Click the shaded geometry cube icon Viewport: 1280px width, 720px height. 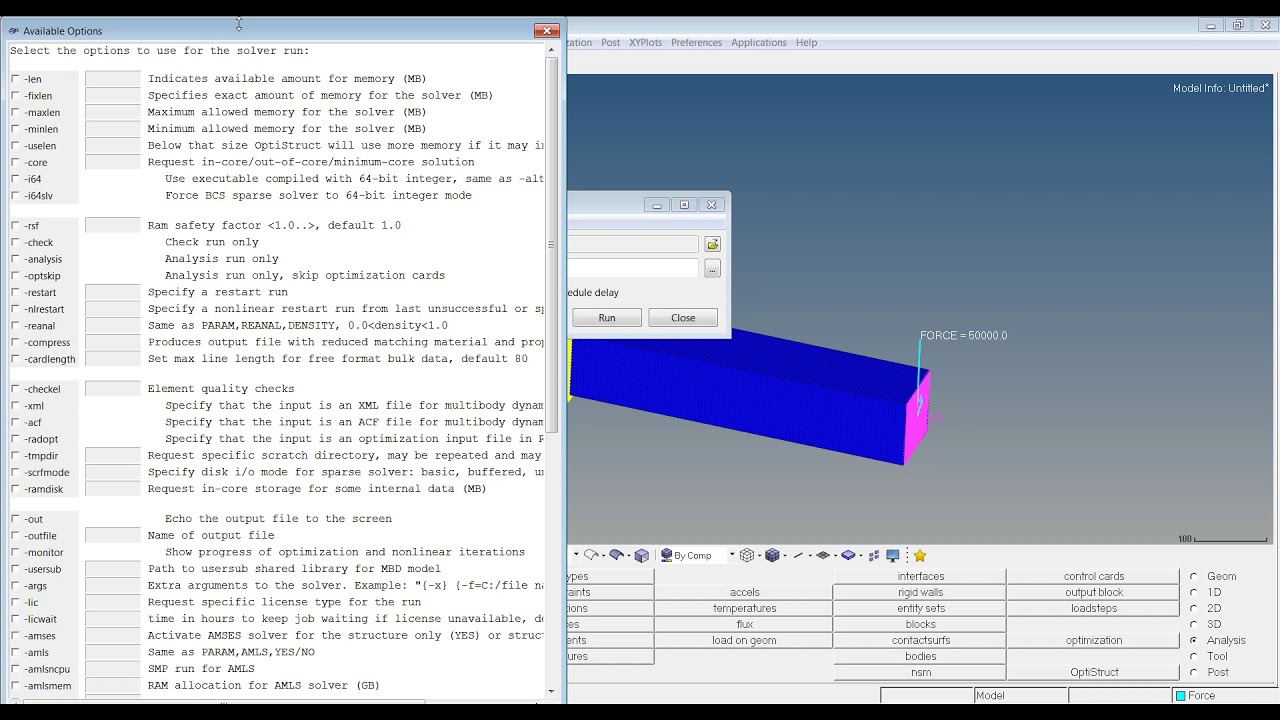click(641, 555)
